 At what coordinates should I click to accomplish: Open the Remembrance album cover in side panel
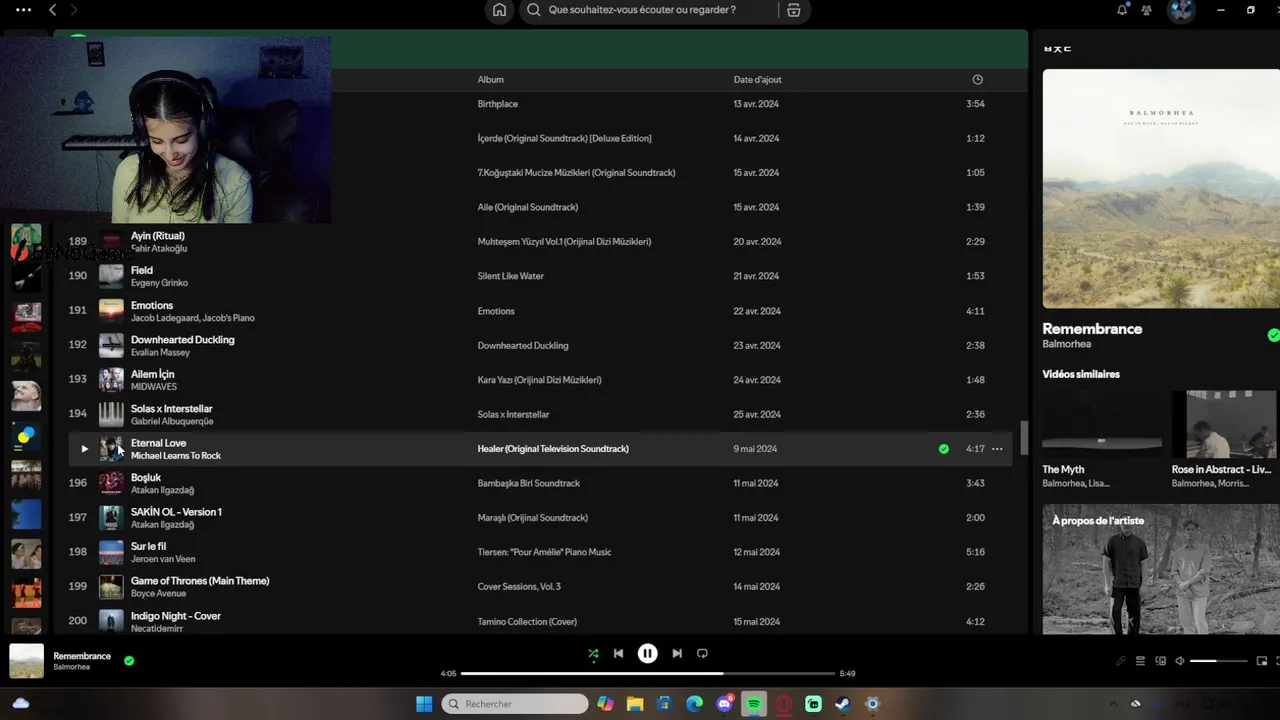[1161, 188]
